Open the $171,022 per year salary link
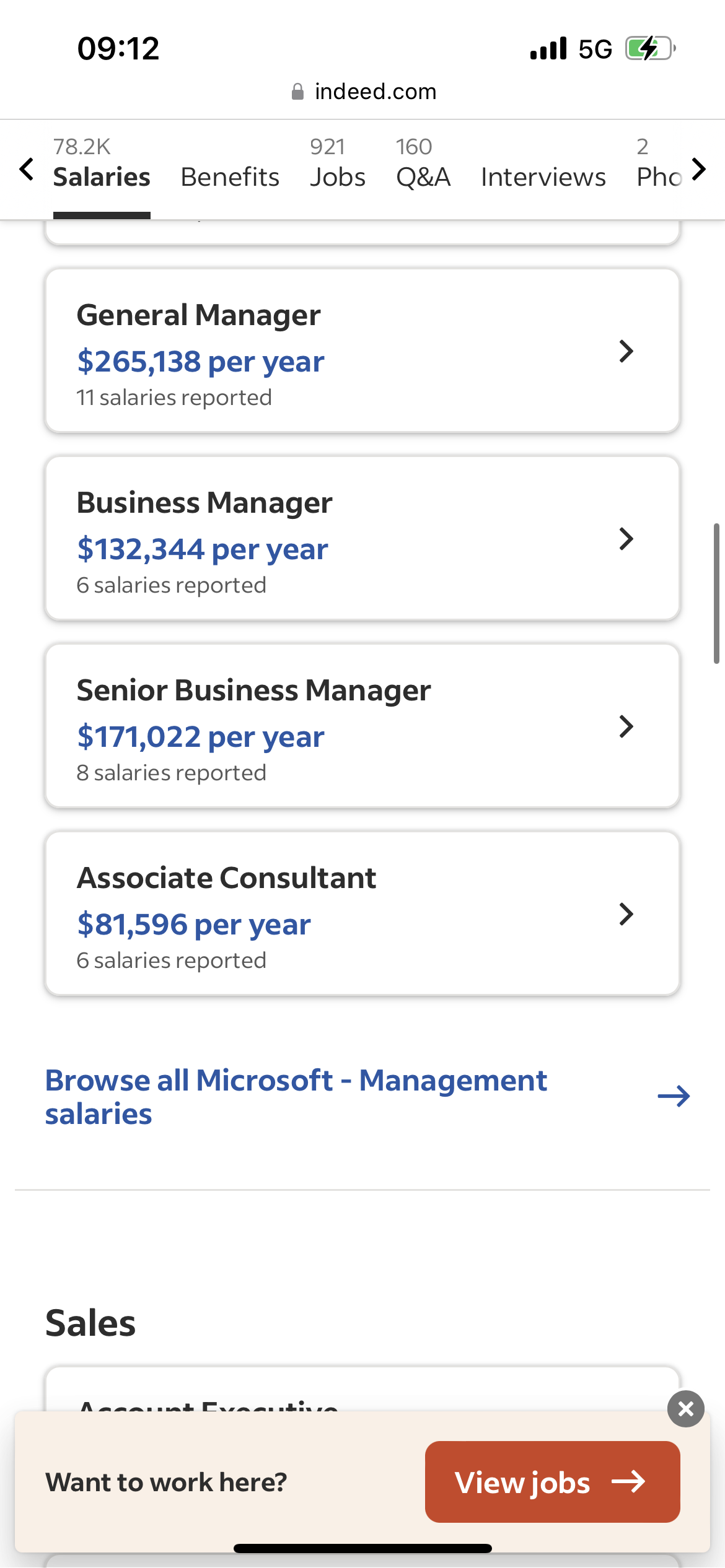Viewport: 725px width, 1568px height. [201, 737]
